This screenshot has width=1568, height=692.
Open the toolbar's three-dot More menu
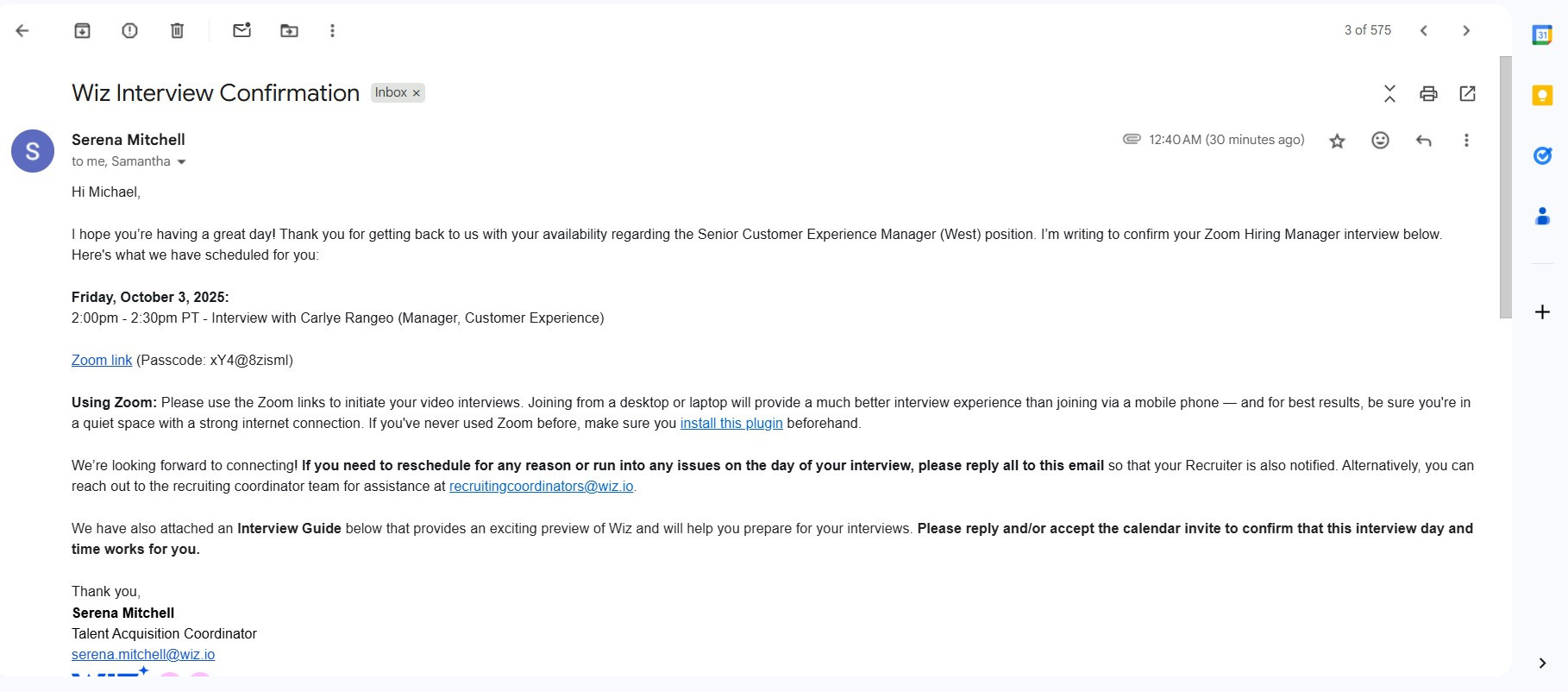(x=332, y=31)
